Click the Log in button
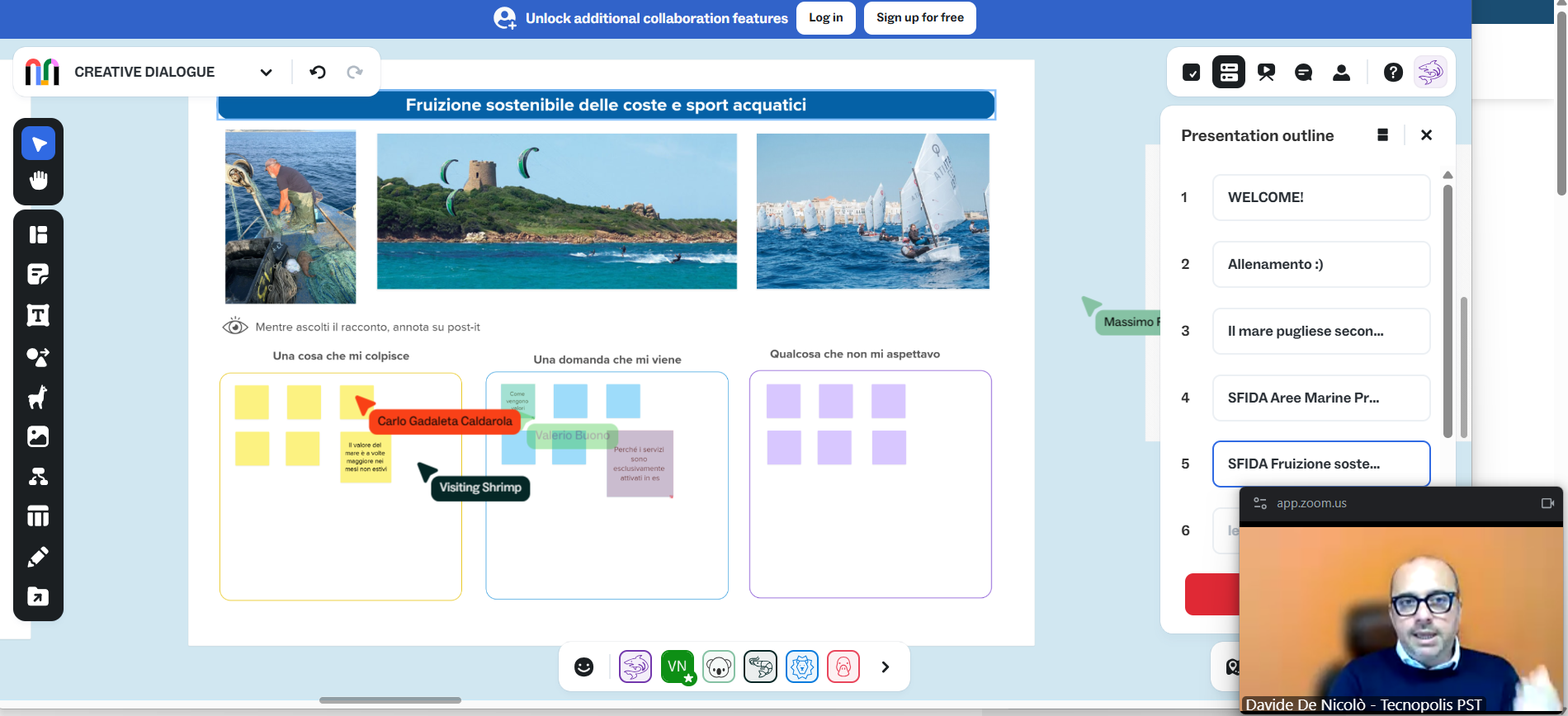This screenshot has height=716, width=1568. (825, 18)
